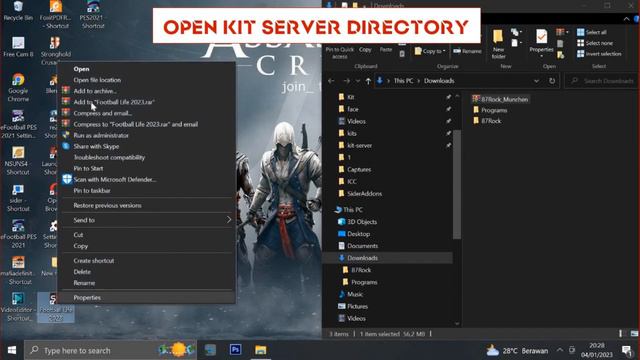Select the Recycle Bin desktop icon
Screen dimensions: 640x360
(18, 11)
